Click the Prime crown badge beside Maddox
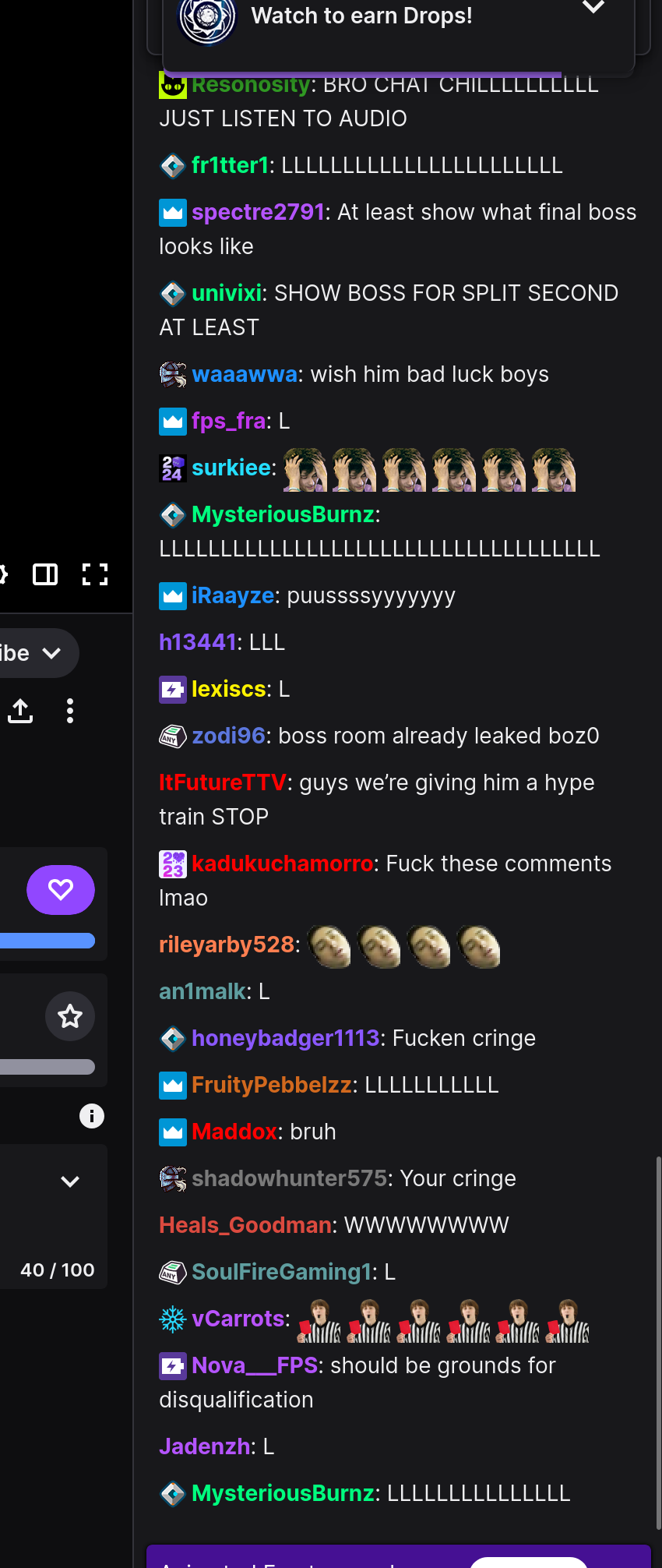 pyautogui.click(x=173, y=1132)
